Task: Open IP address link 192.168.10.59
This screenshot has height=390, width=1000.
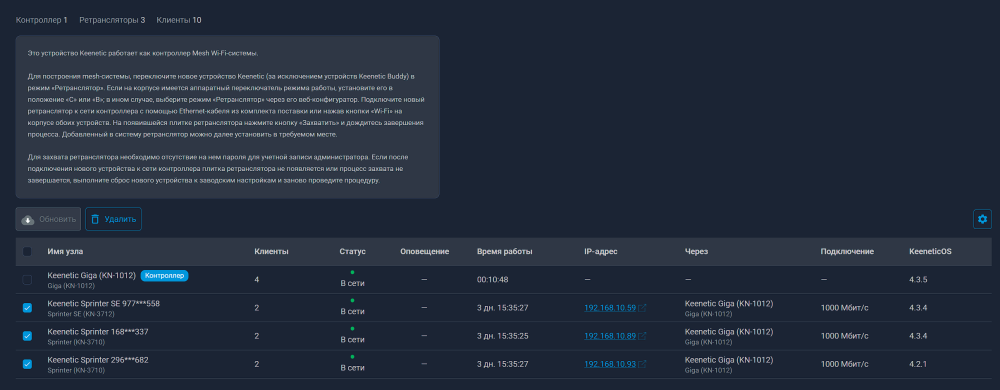Action: pos(610,308)
